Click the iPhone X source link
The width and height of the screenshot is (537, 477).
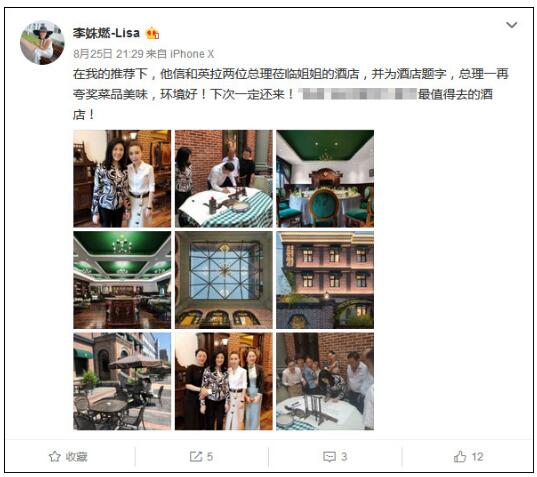coord(192,54)
